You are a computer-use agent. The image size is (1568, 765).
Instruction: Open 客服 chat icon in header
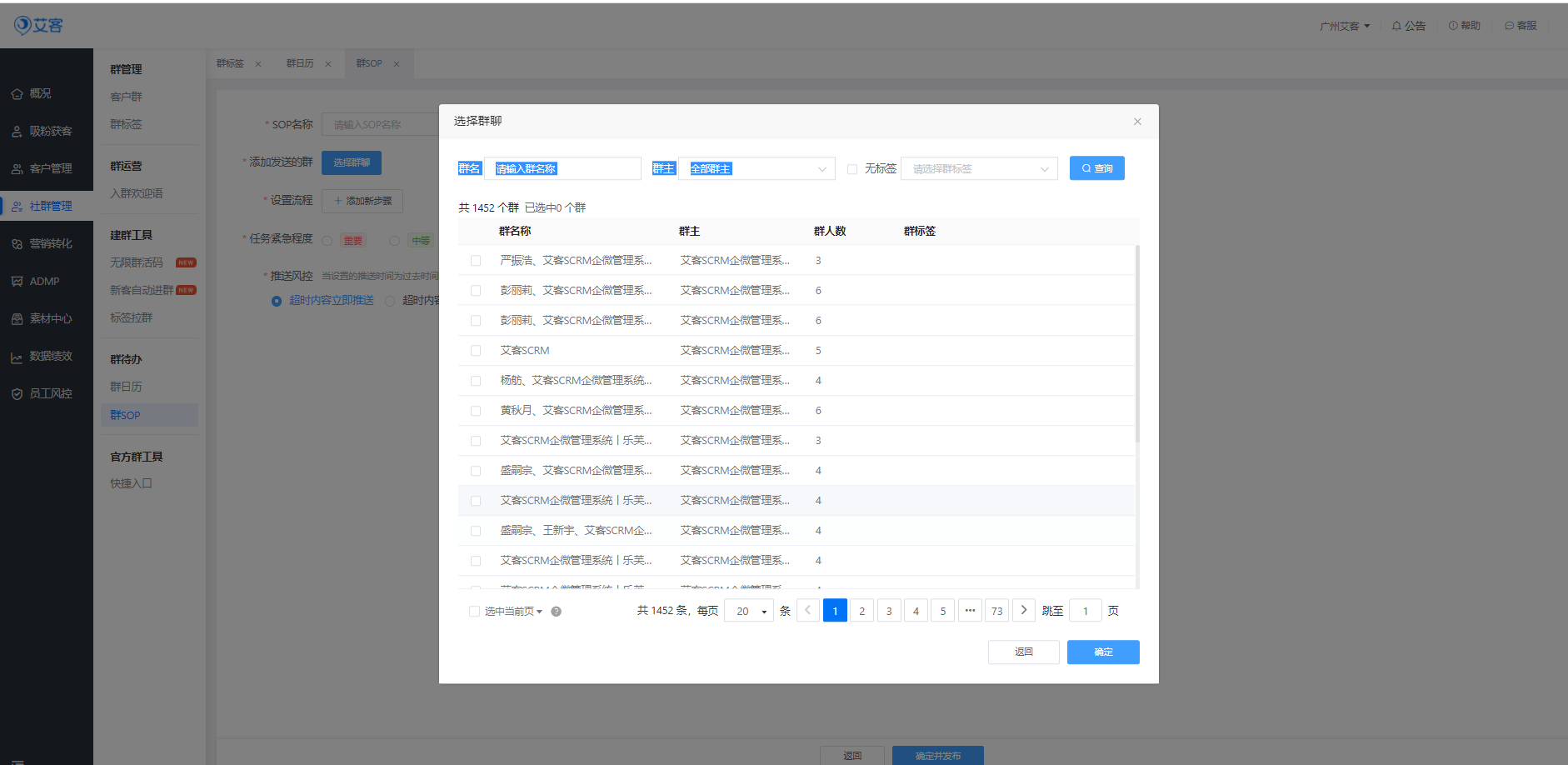point(1509,26)
